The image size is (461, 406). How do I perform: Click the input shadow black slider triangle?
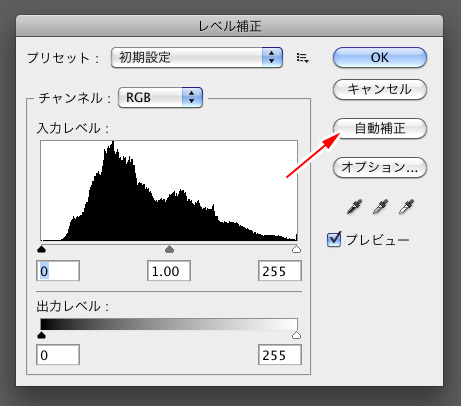coord(41,249)
